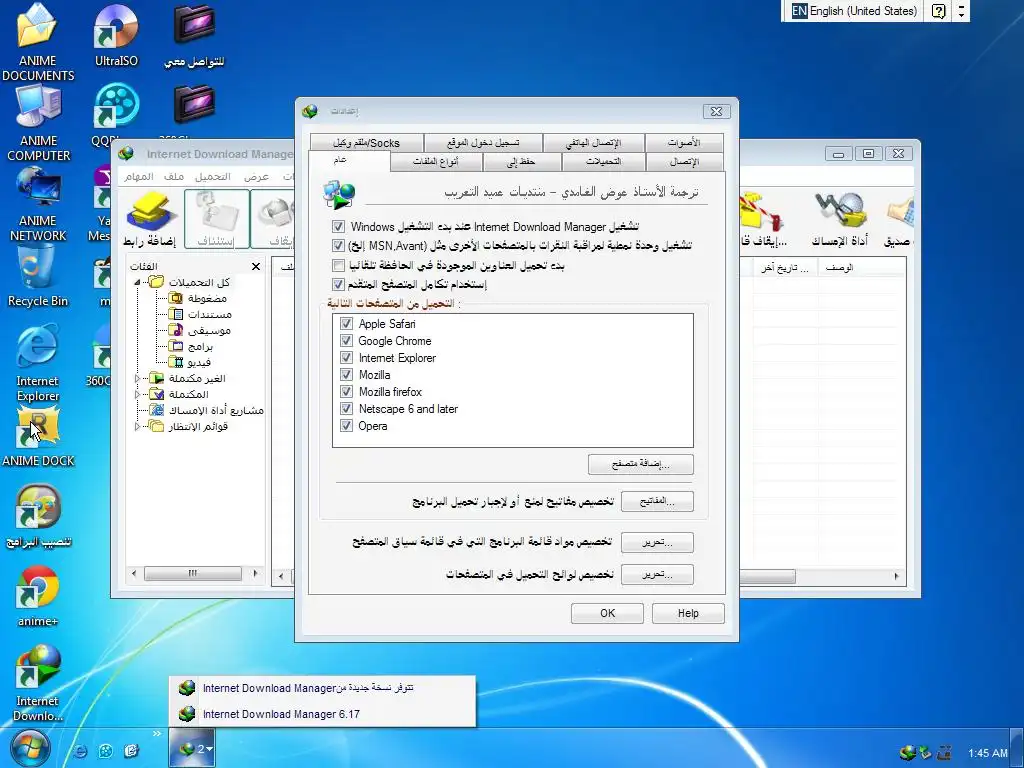Switch to the الإتصال الهاتفي tab
The height and width of the screenshot is (768, 1024).
coord(594,143)
